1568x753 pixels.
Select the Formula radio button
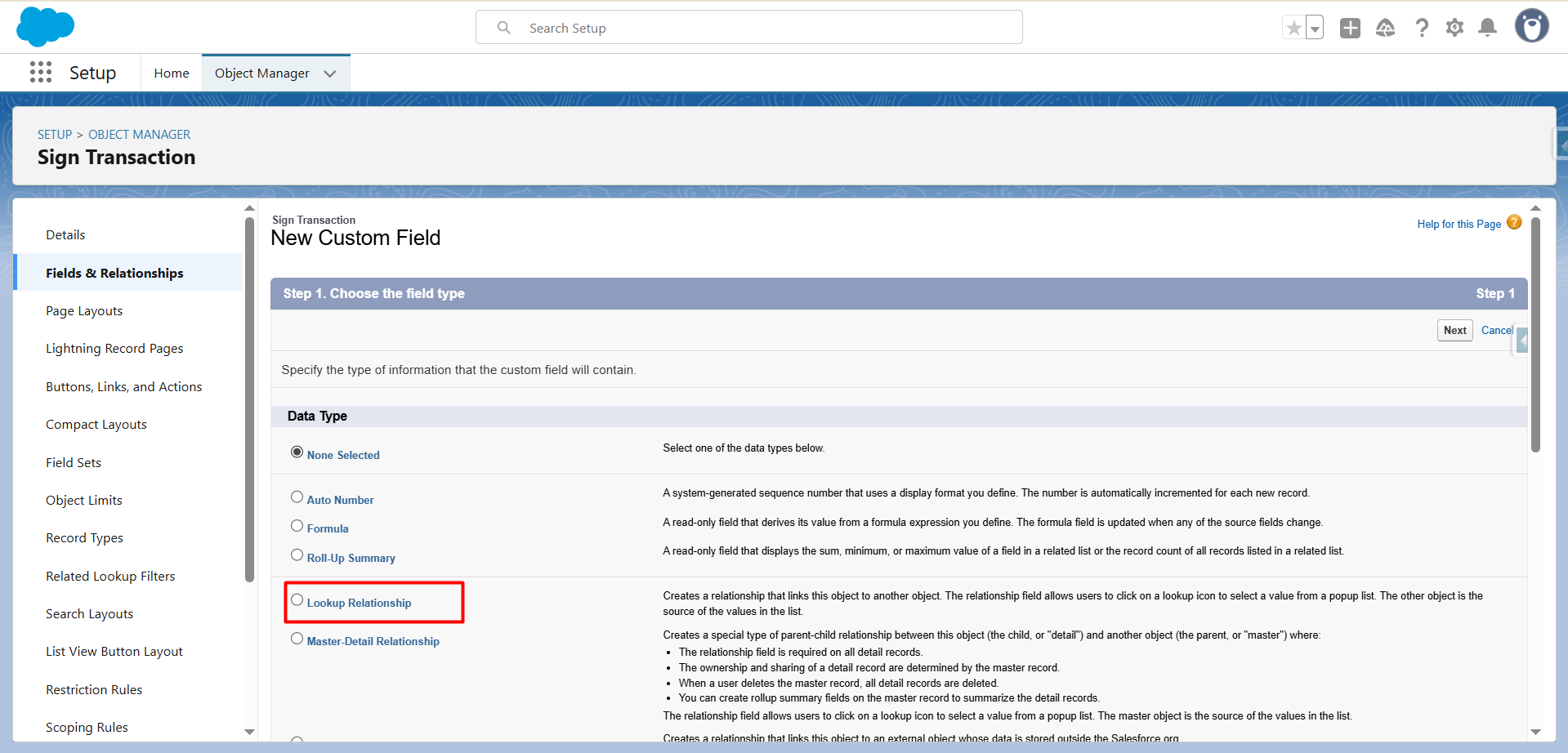tap(297, 526)
